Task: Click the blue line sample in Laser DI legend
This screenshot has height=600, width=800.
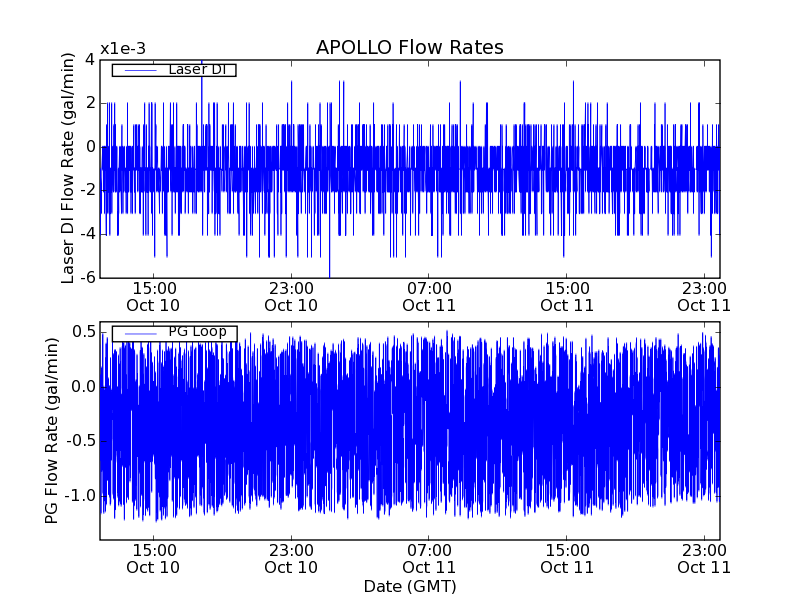Action: point(138,70)
